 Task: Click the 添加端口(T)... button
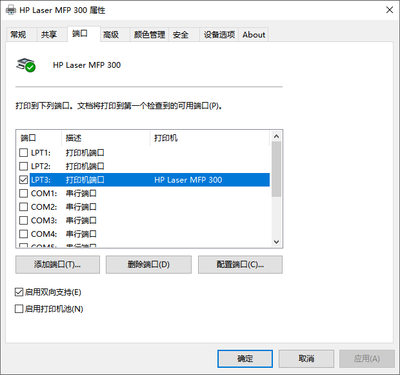pyautogui.click(x=57, y=265)
